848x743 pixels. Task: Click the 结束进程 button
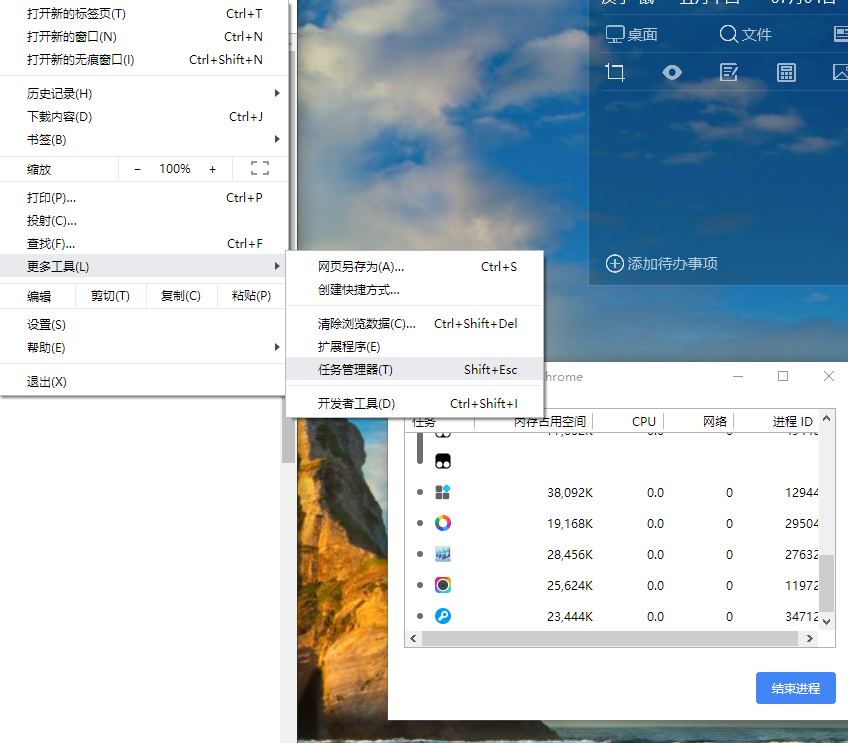coord(796,688)
